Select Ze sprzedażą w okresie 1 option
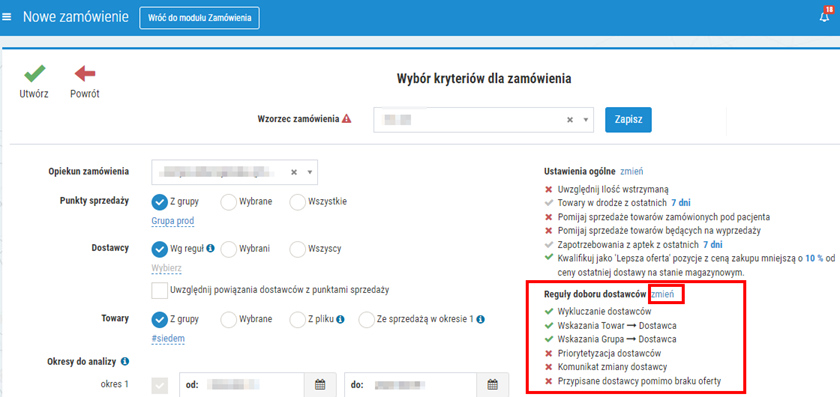This screenshot has height=397, width=840. tap(367, 319)
